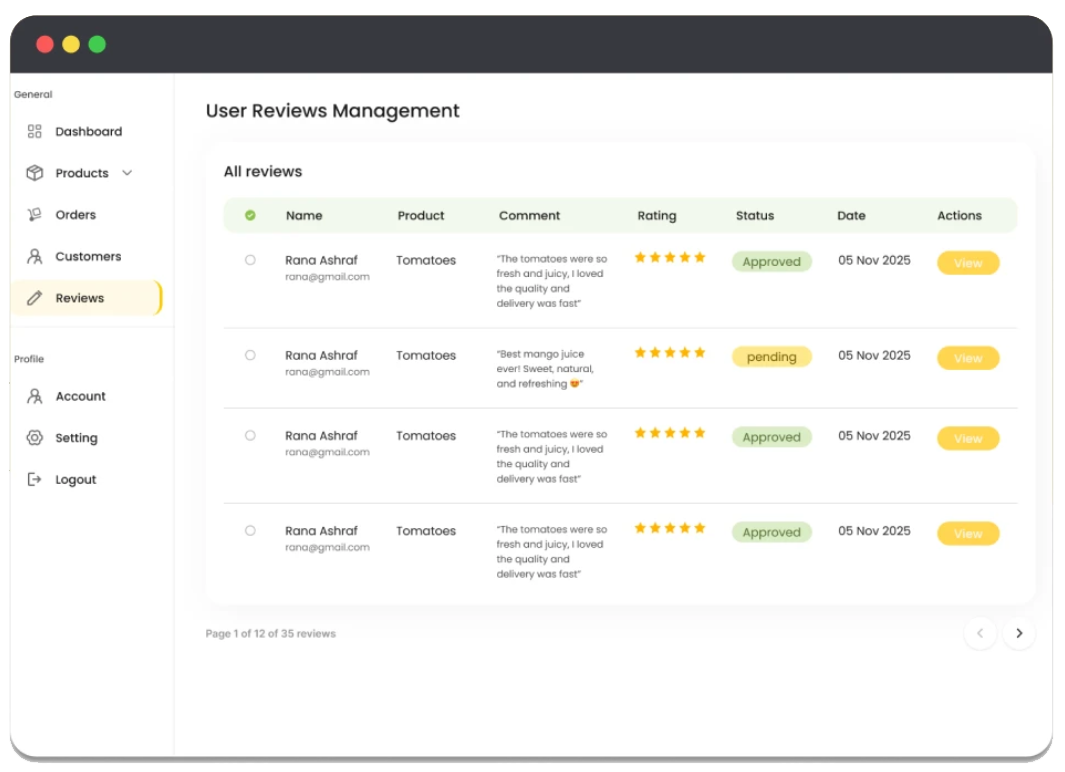Click the Products box icon
This screenshot has width=1065, height=772.
coord(35,173)
